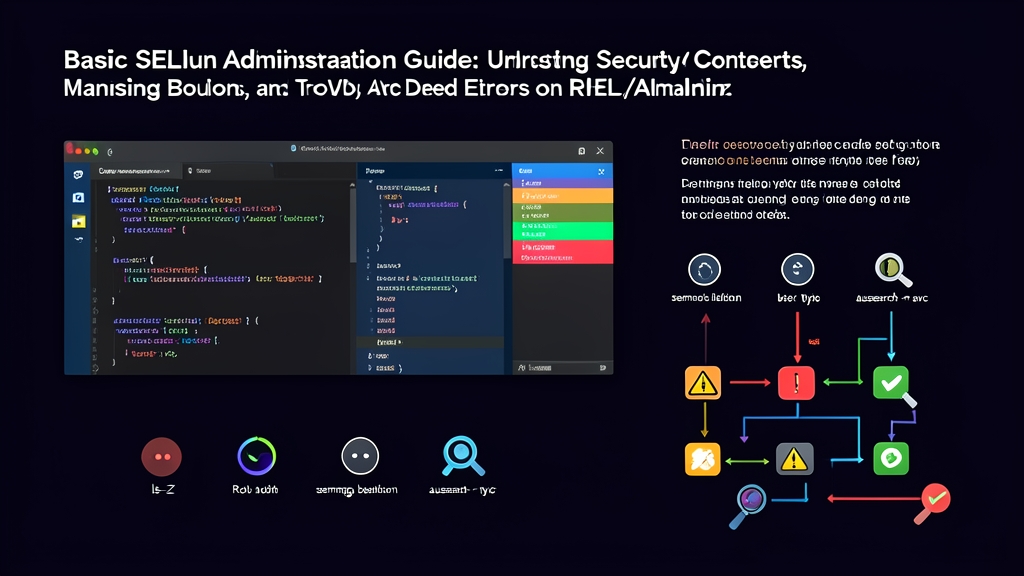This screenshot has height=576, width=1024.
Task: Click the icon at right of right-panel footer
Action: pos(602,368)
